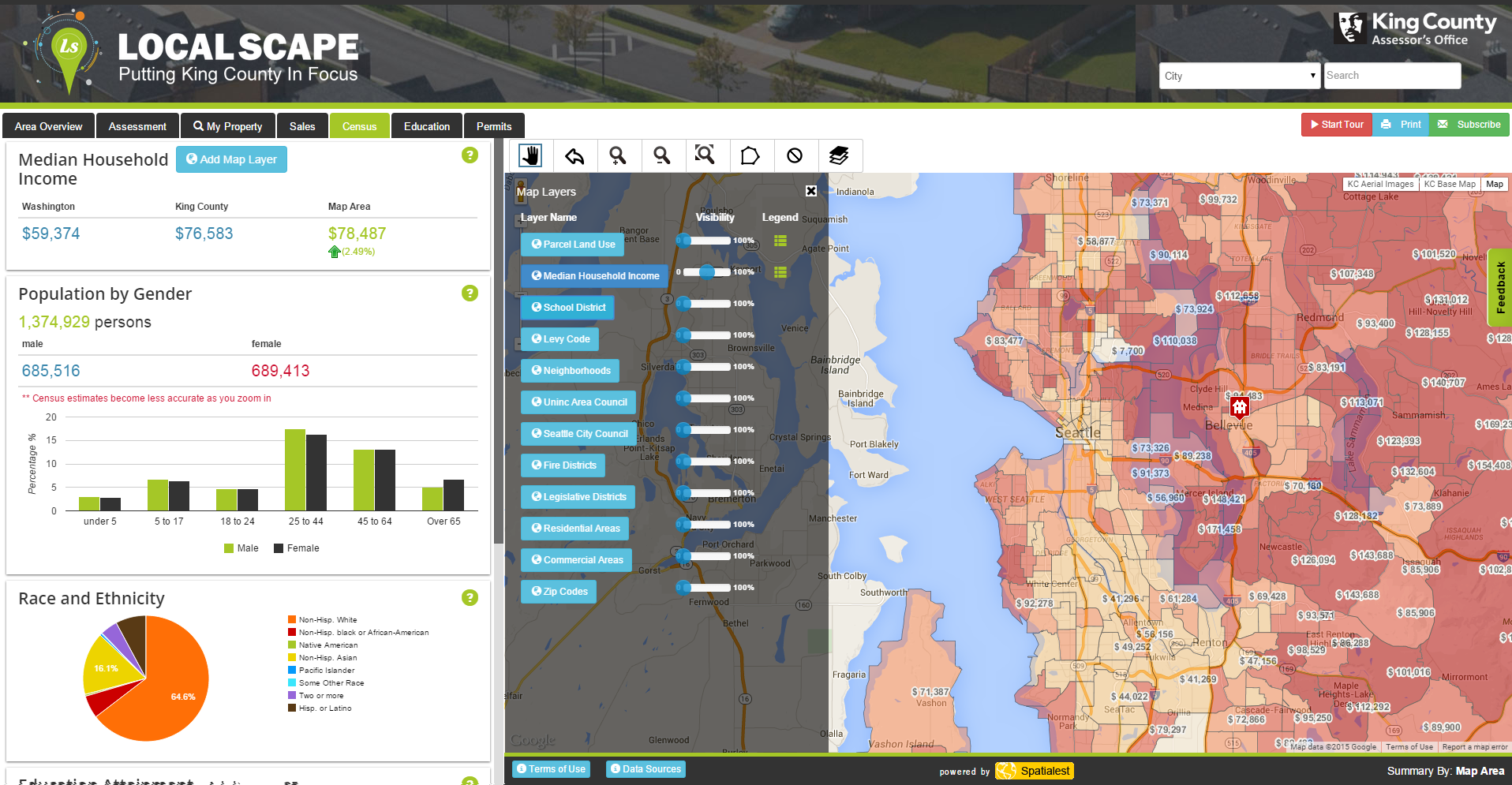Enable the Zip Codes layer
The height and width of the screenshot is (785, 1512).
coord(558,591)
